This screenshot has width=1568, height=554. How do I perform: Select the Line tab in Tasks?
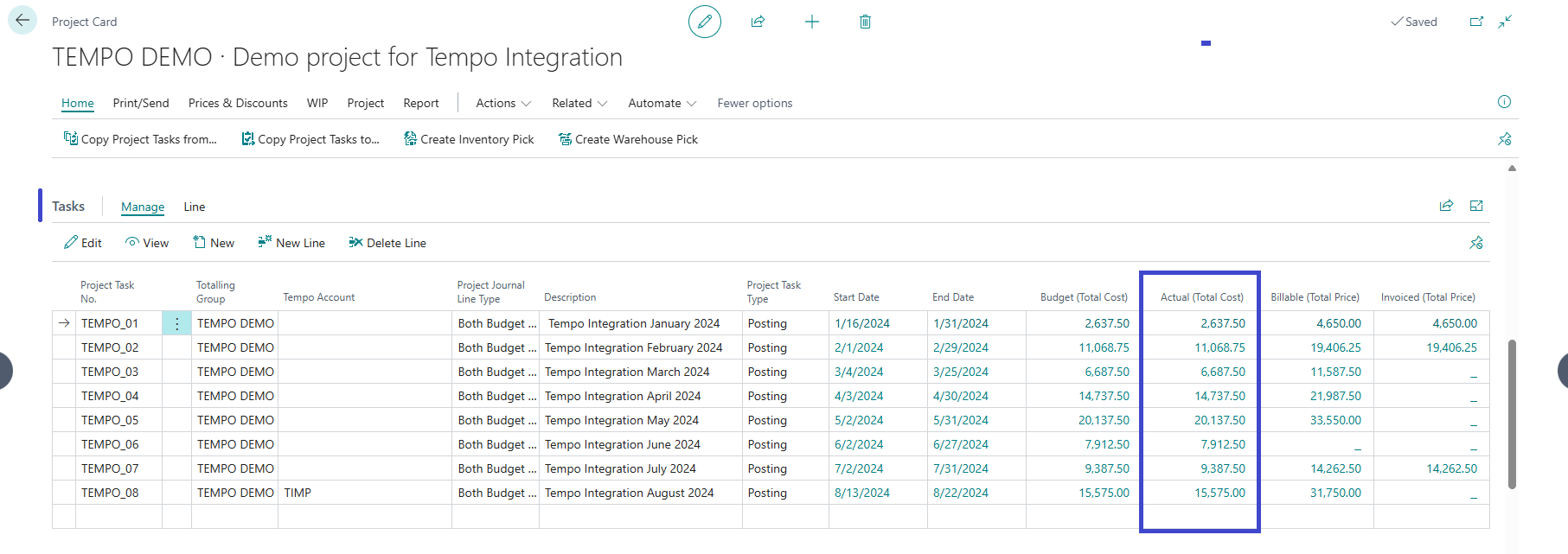coord(194,207)
